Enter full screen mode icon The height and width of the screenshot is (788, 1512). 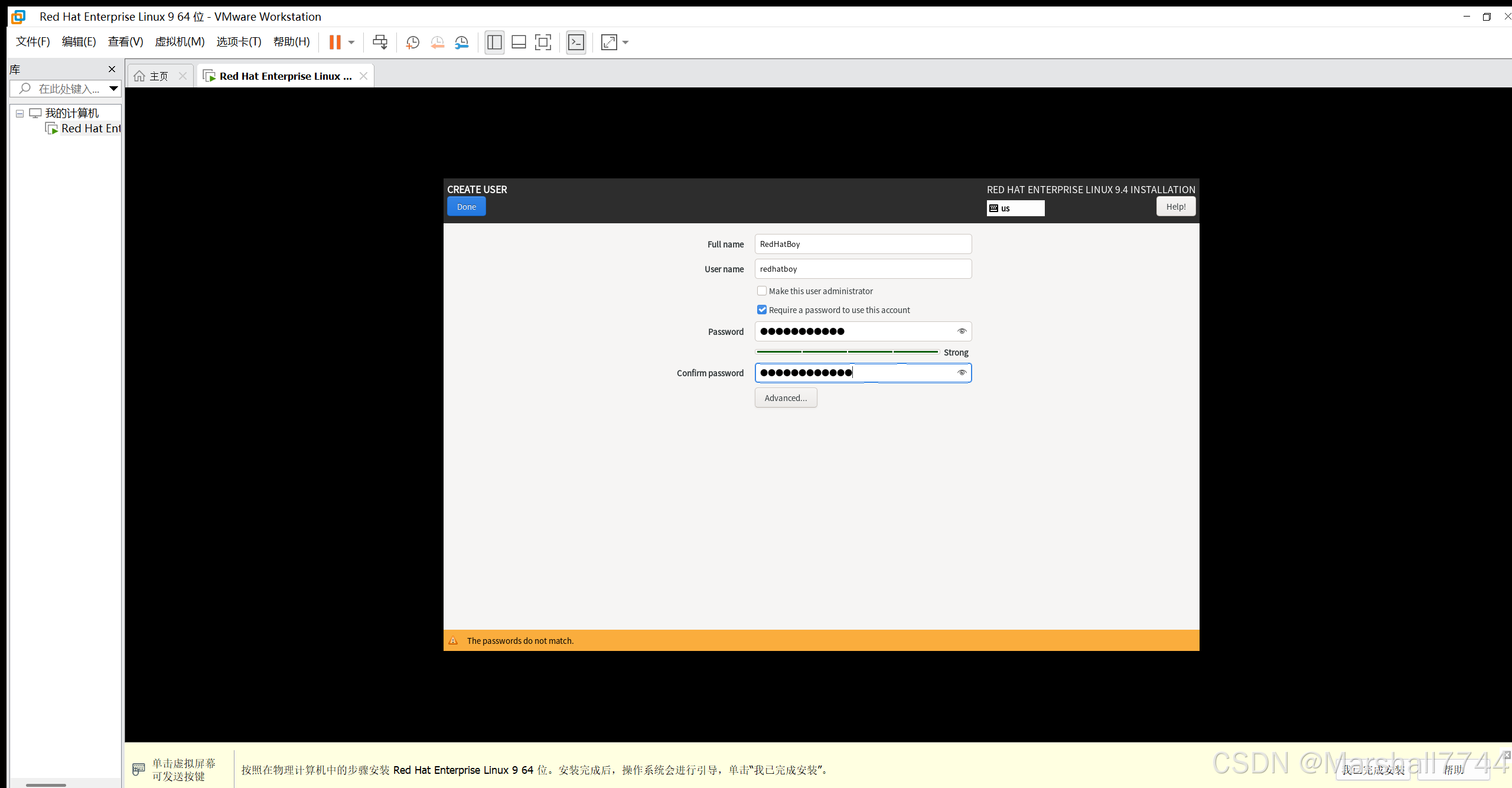[543, 43]
